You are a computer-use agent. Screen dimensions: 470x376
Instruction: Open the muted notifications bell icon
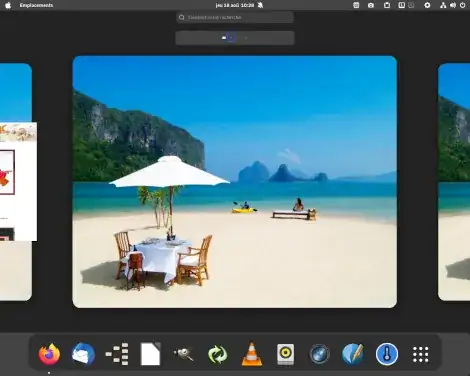click(x=261, y=5)
